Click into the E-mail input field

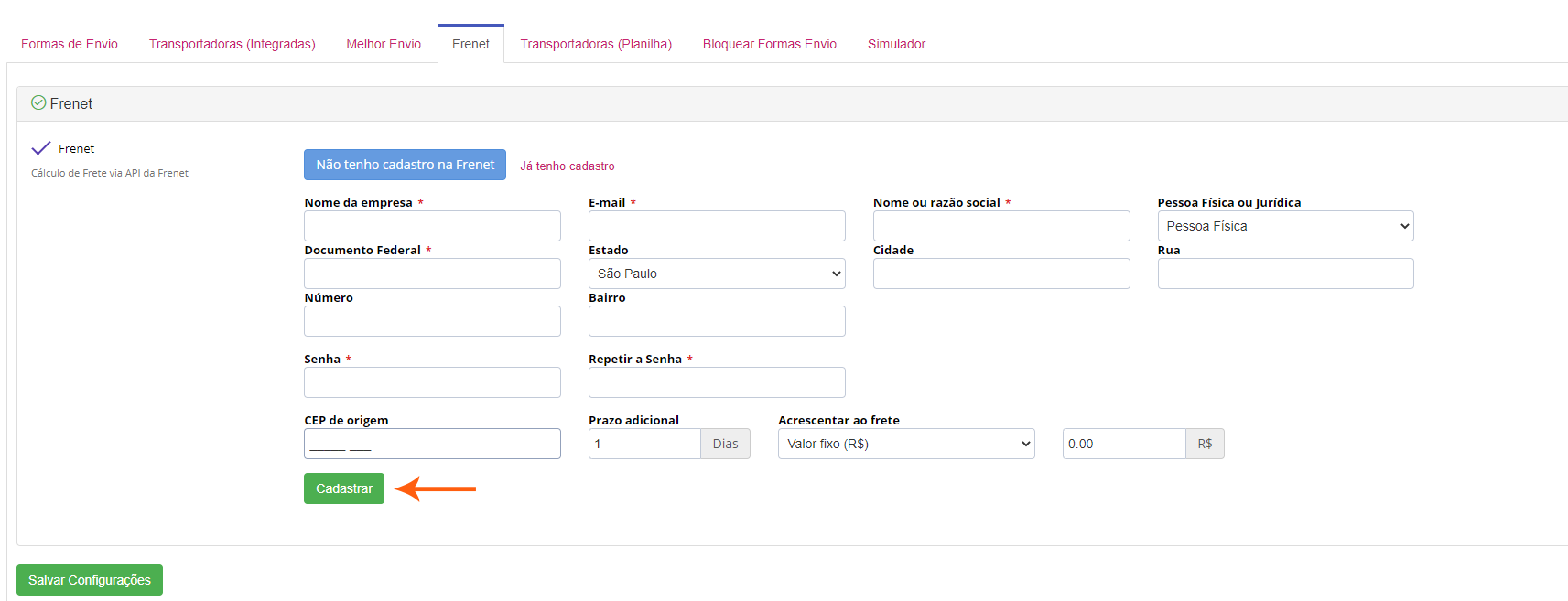717,226
